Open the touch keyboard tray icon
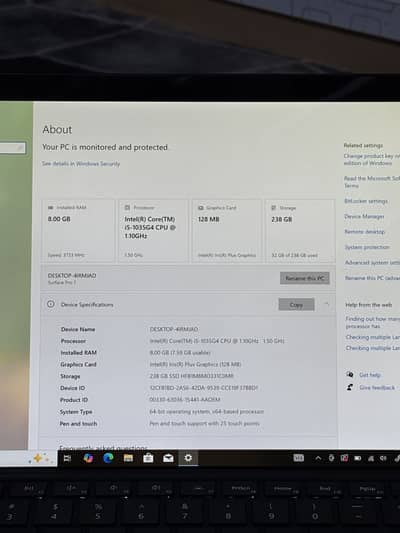This screenshot has width=400, height=533. 298,458
